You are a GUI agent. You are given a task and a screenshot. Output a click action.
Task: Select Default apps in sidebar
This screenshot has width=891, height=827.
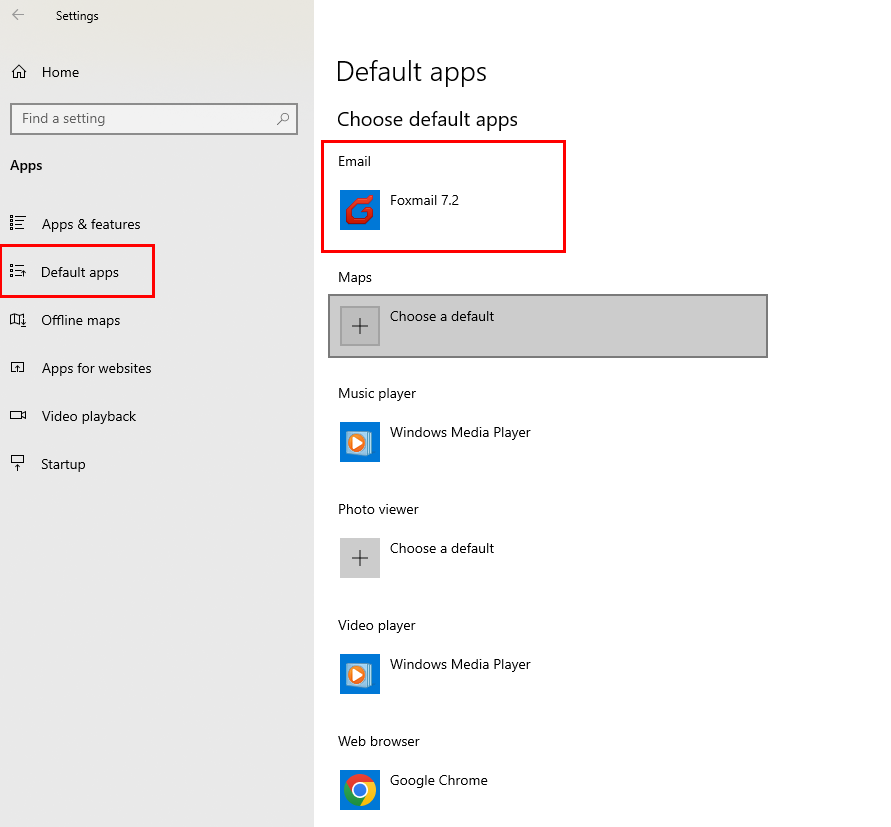pos(80,272)
